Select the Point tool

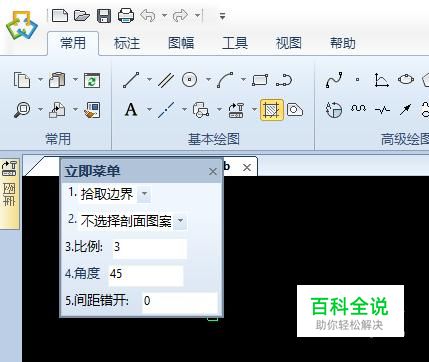pyautogui.click(x=357, y=80)
